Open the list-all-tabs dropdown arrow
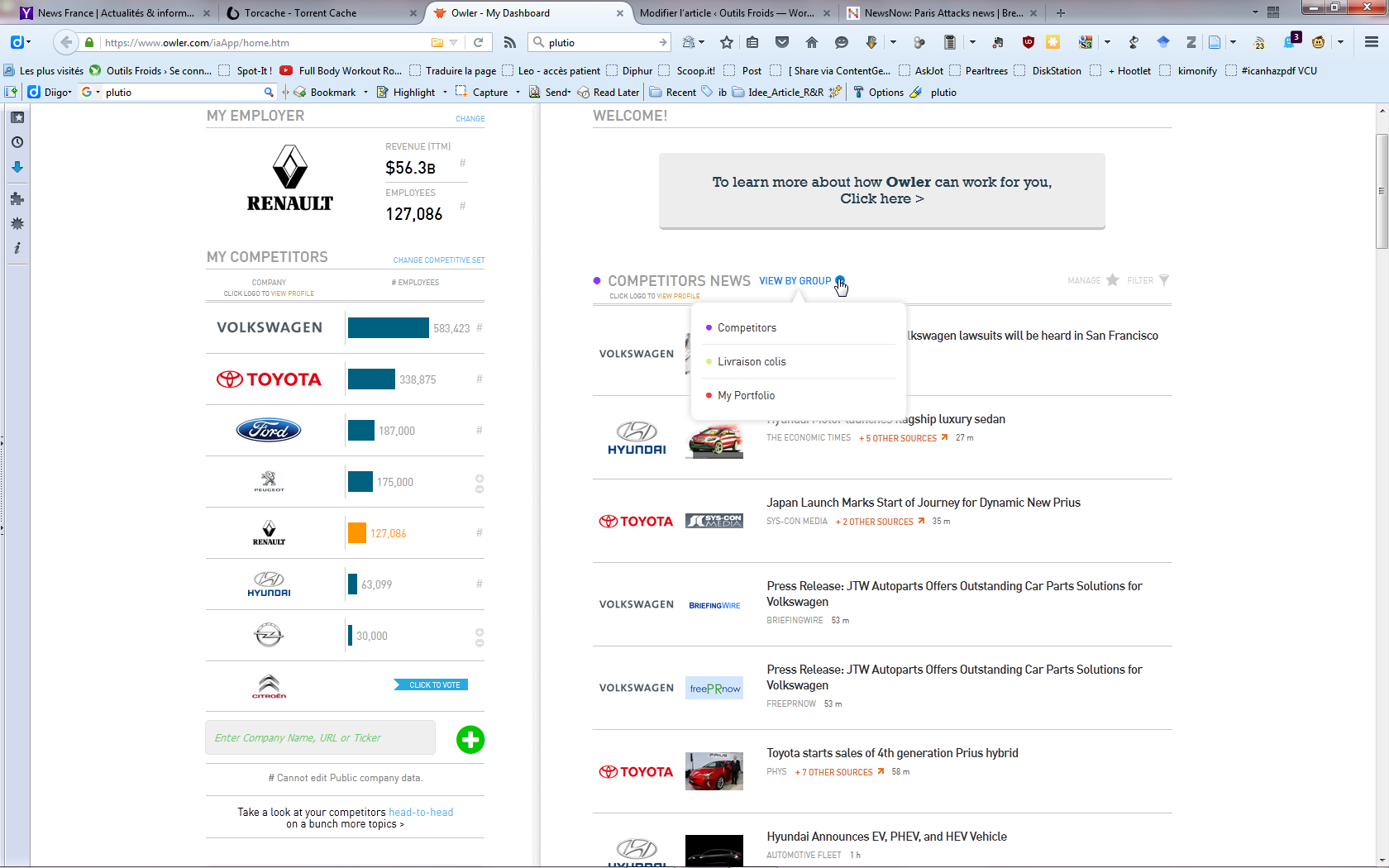The image size is (1389, 868). point(1255,12)
